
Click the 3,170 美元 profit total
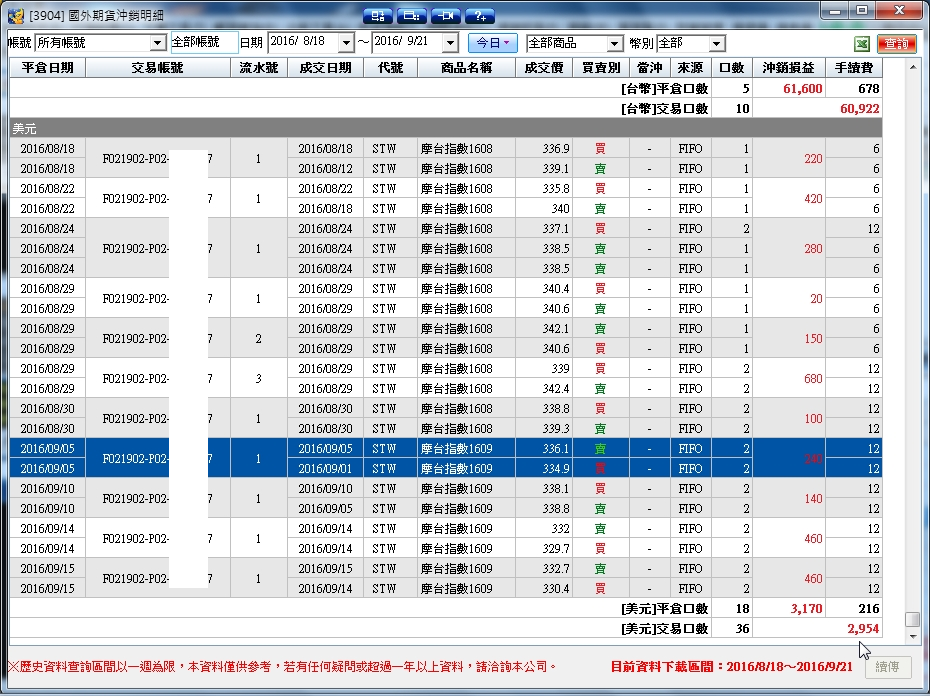tap(807, 609)
